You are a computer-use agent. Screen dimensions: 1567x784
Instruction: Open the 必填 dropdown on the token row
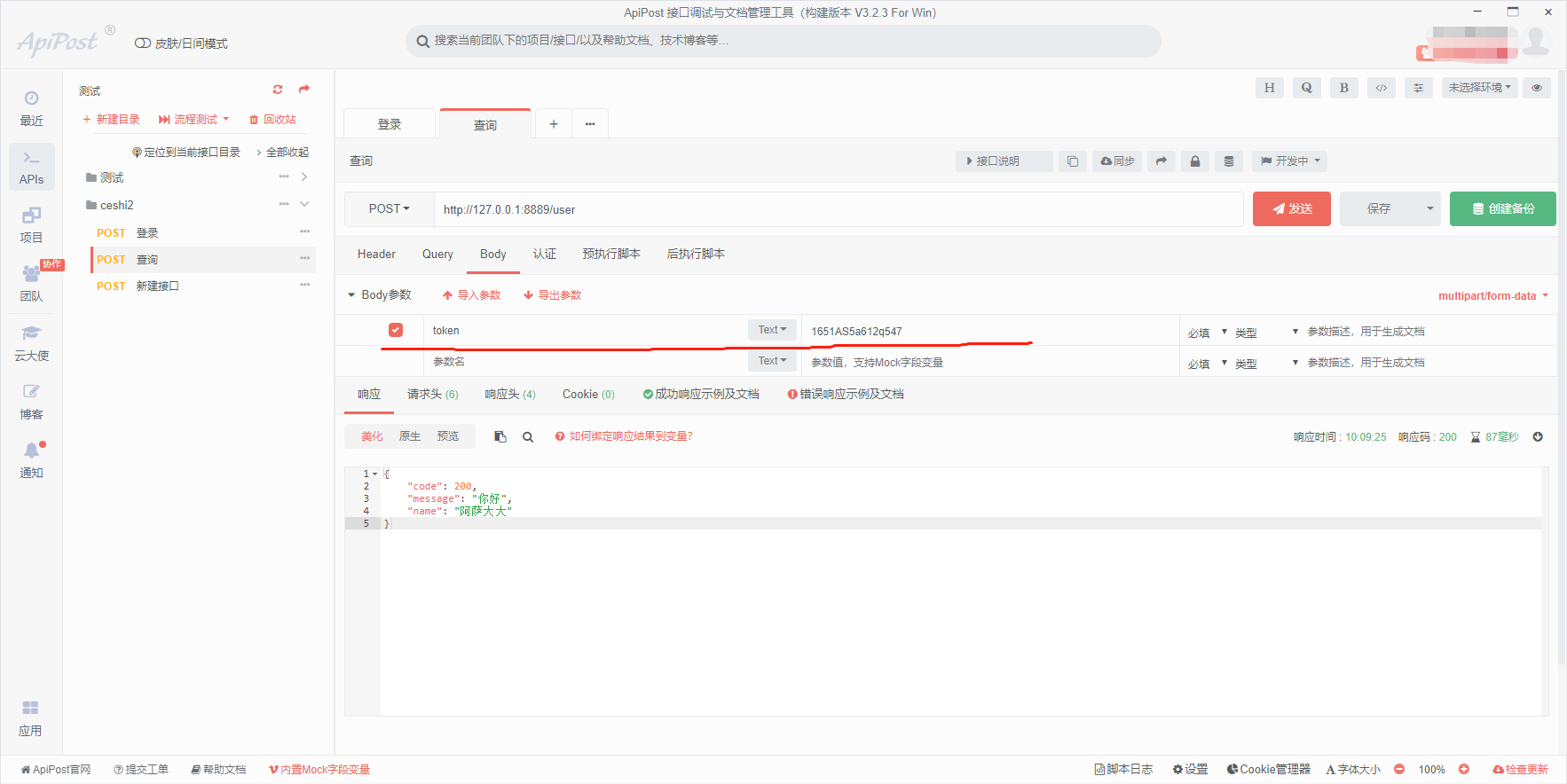1208,333
